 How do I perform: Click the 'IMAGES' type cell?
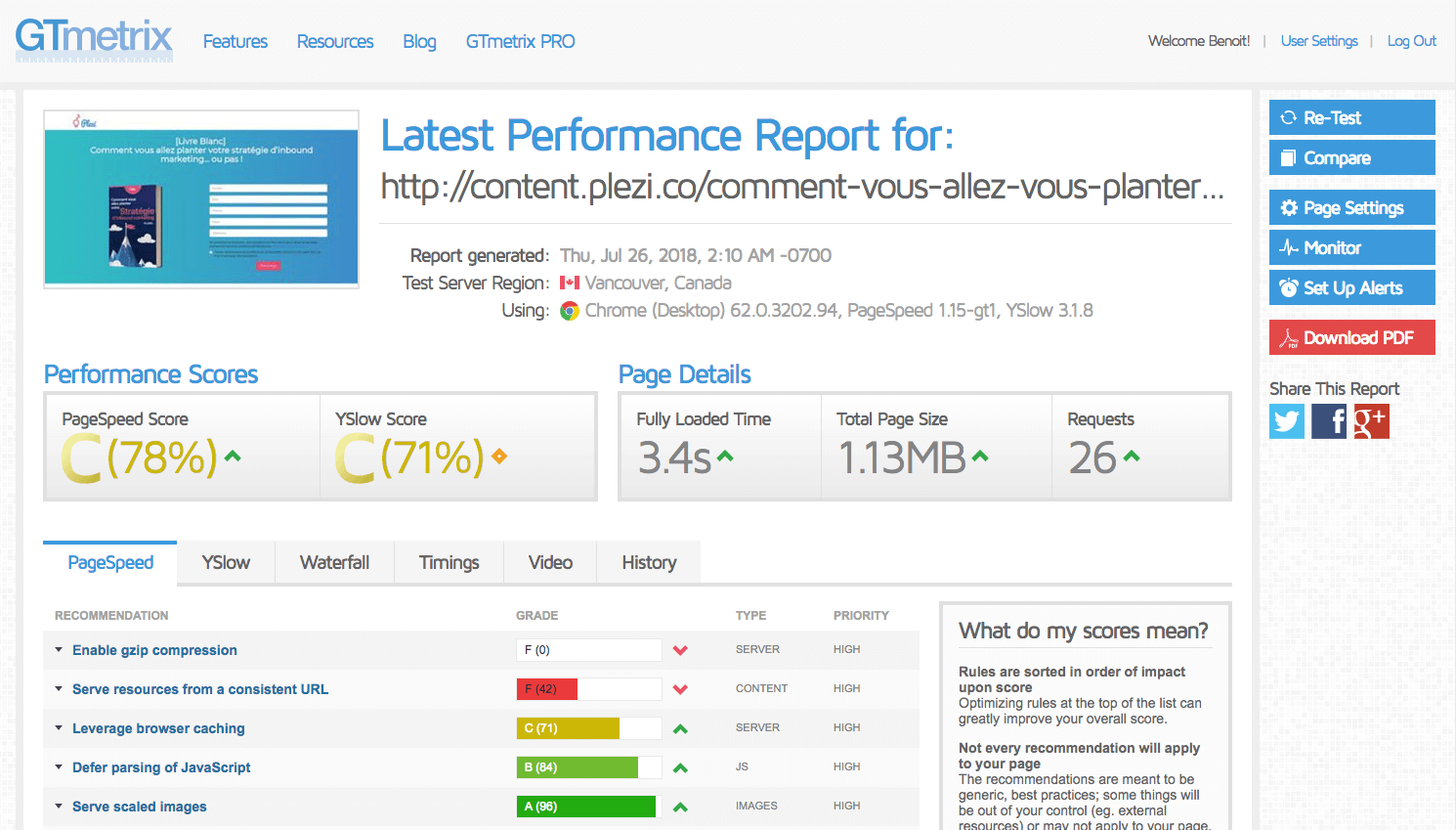(756, 807)
